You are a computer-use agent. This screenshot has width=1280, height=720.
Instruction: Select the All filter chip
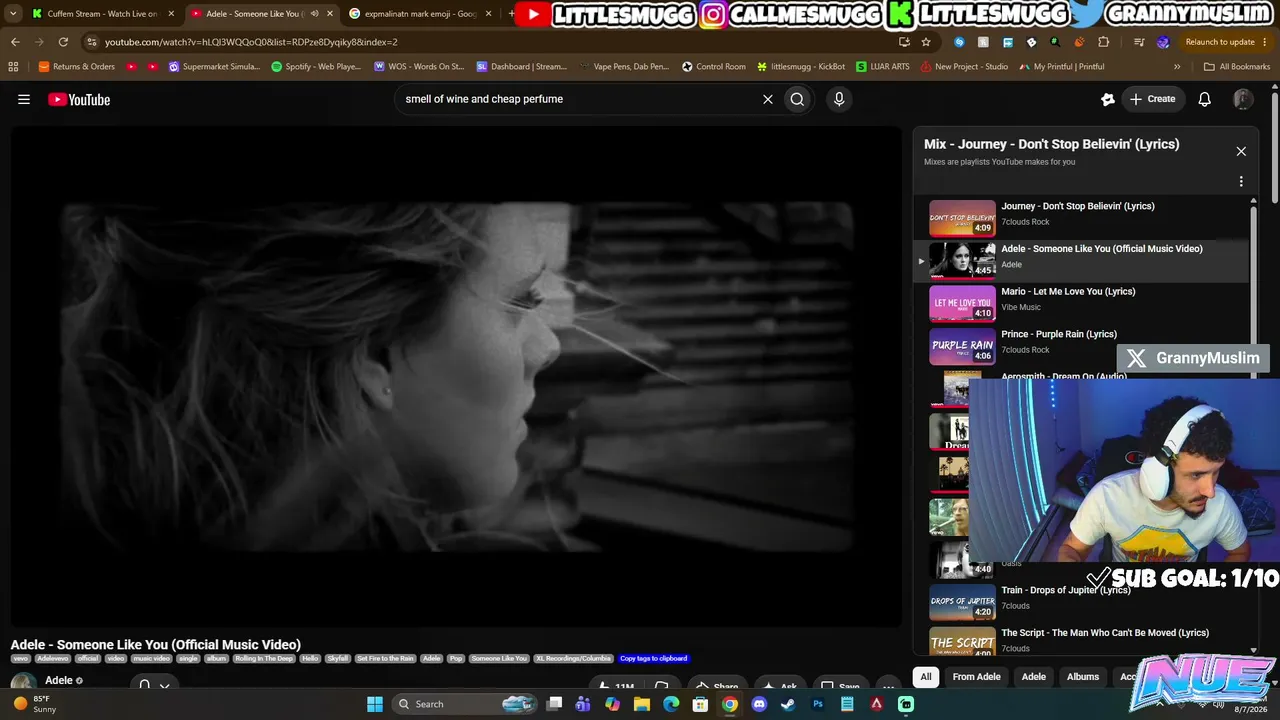click(926, 677)
